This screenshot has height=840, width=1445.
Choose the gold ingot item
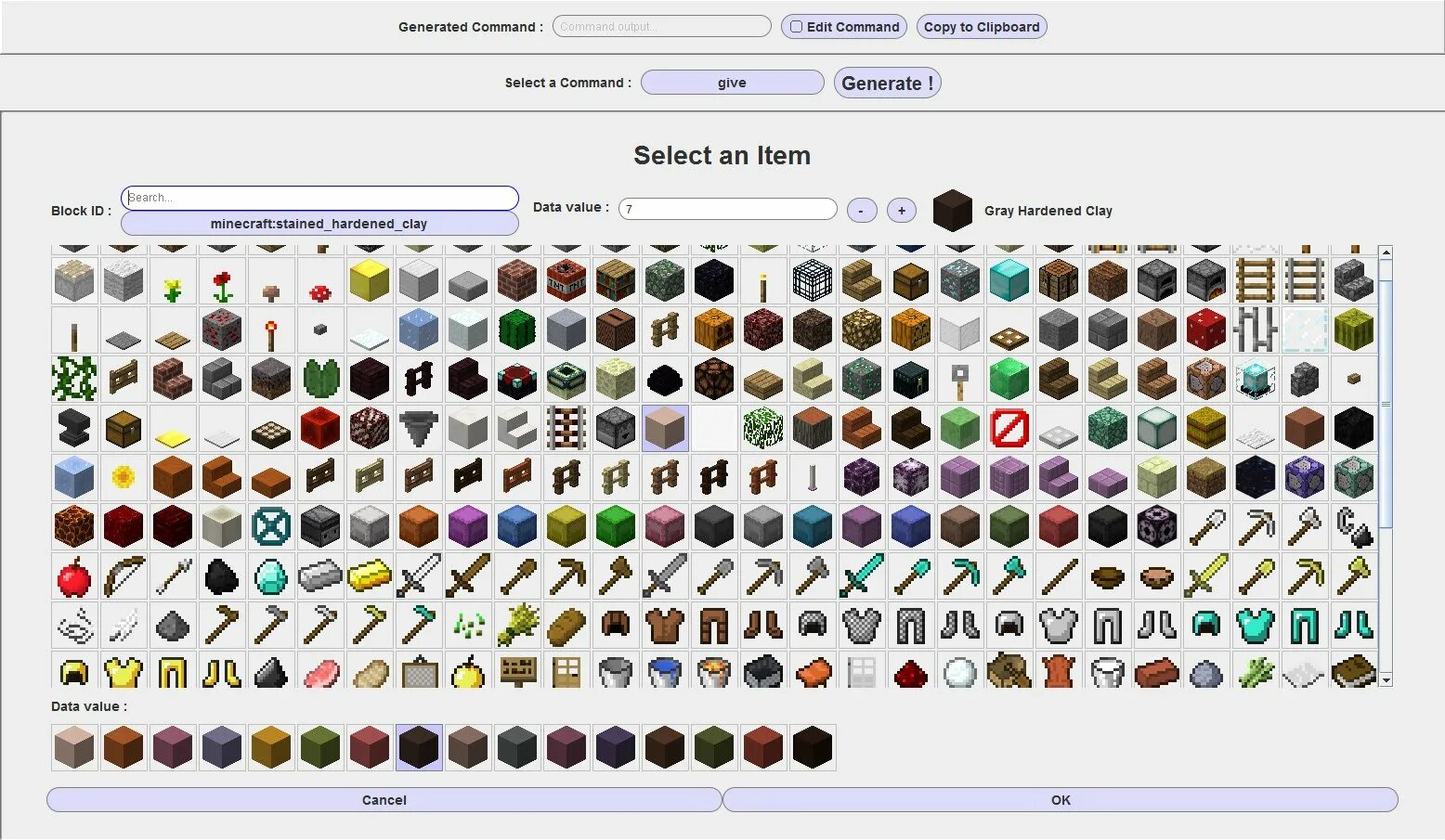370,576
